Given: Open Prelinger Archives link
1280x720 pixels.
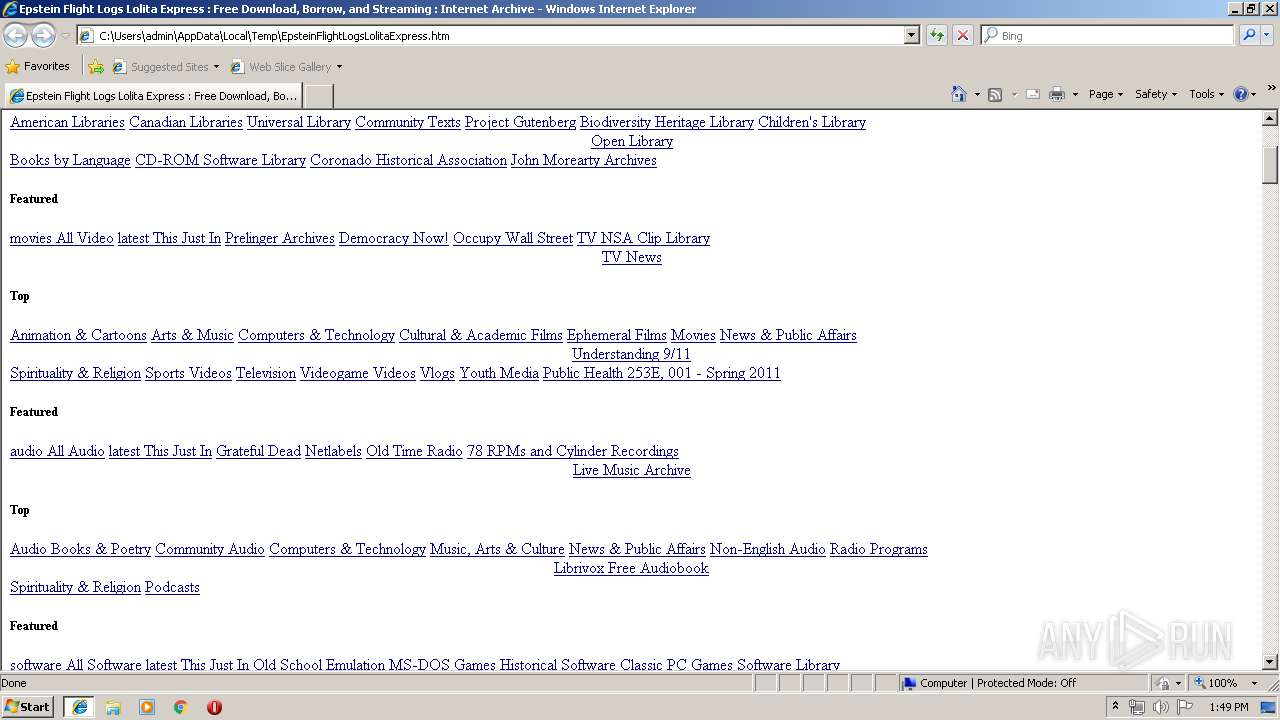Looking at the screenshot, I should pyautogui.click(x=279, y=238).
